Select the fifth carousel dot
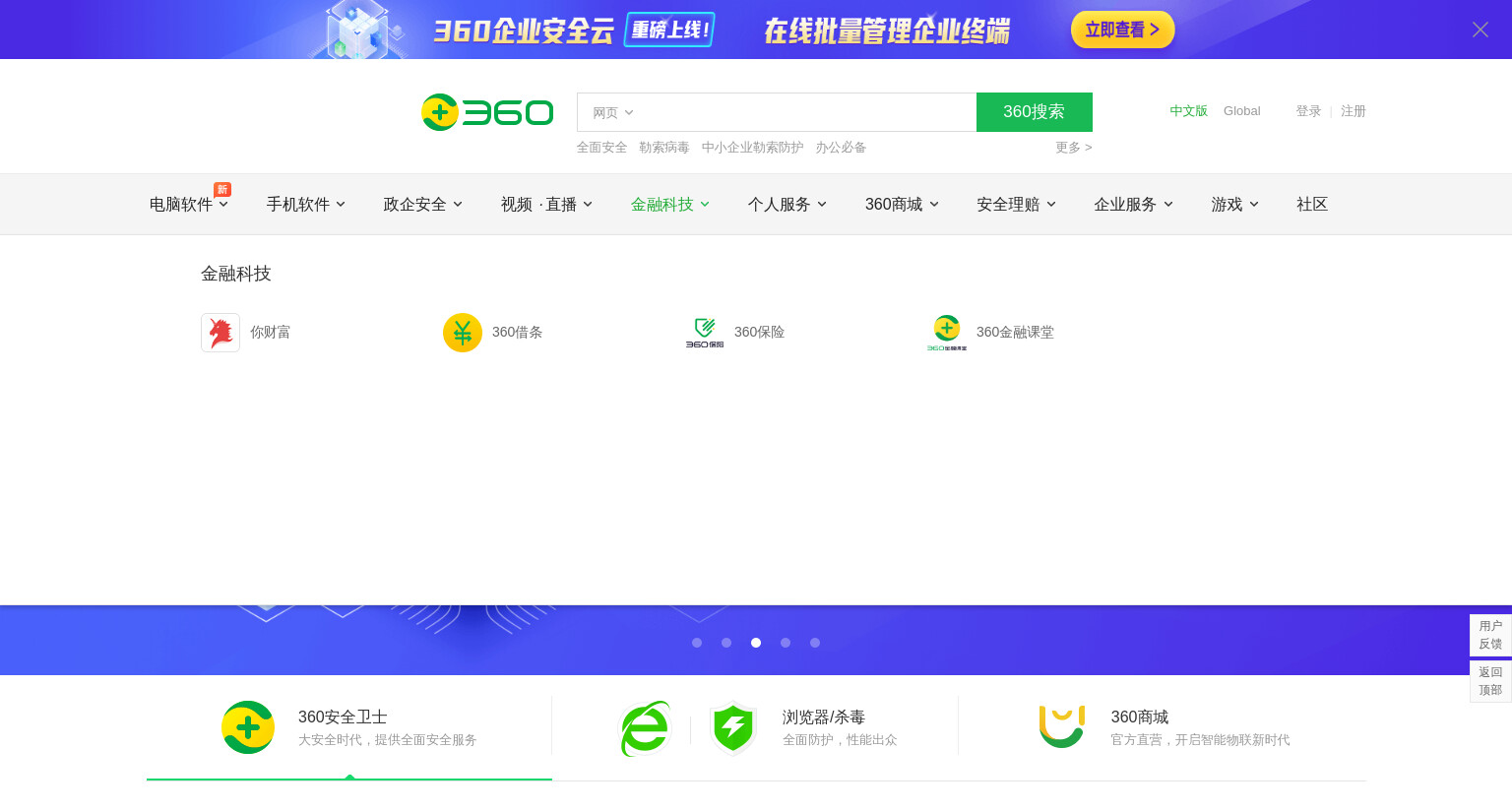The width and height of the screenshot is (1512, 811). click(x=815, y=643)
